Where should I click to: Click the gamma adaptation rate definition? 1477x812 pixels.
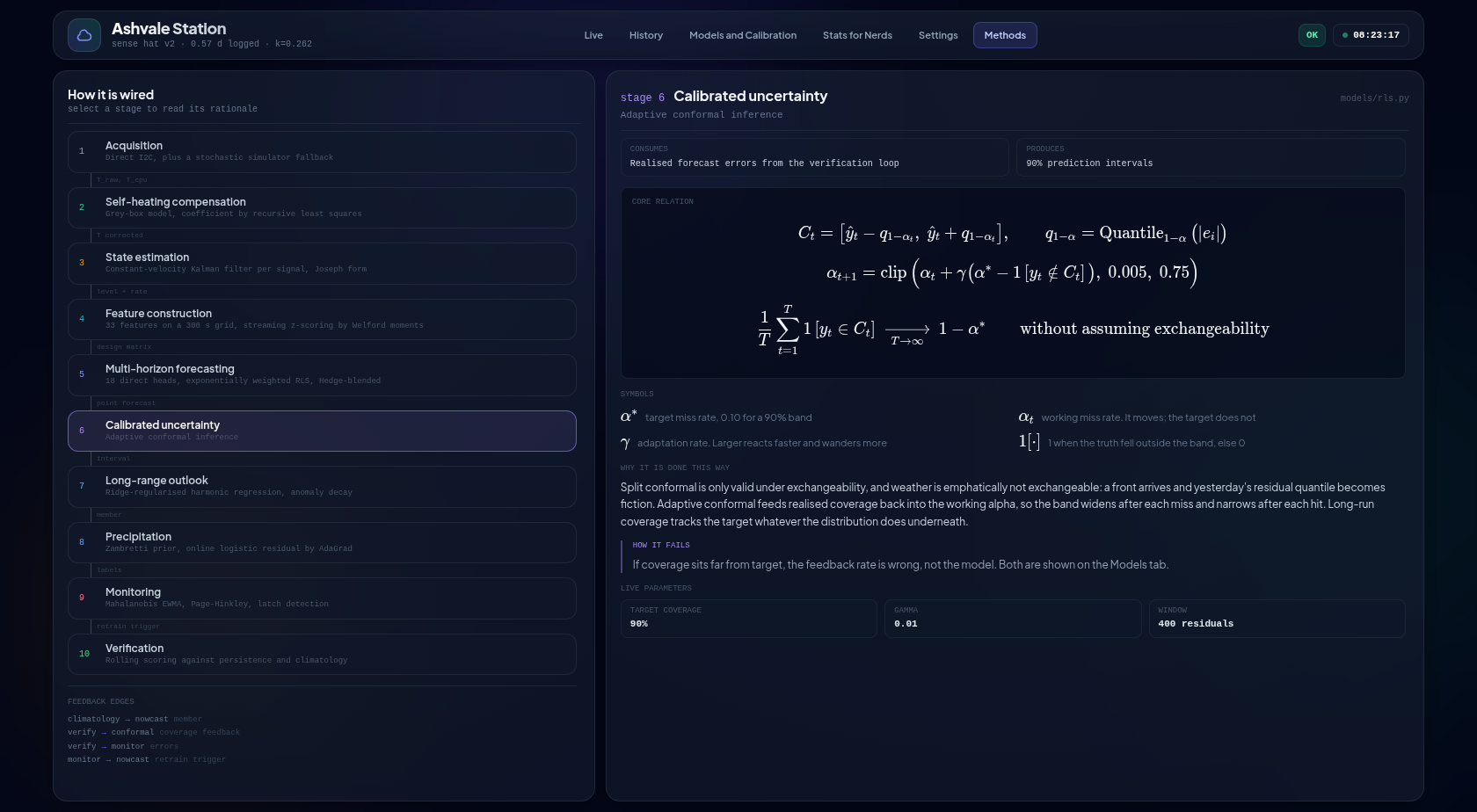tap(753, 443)
